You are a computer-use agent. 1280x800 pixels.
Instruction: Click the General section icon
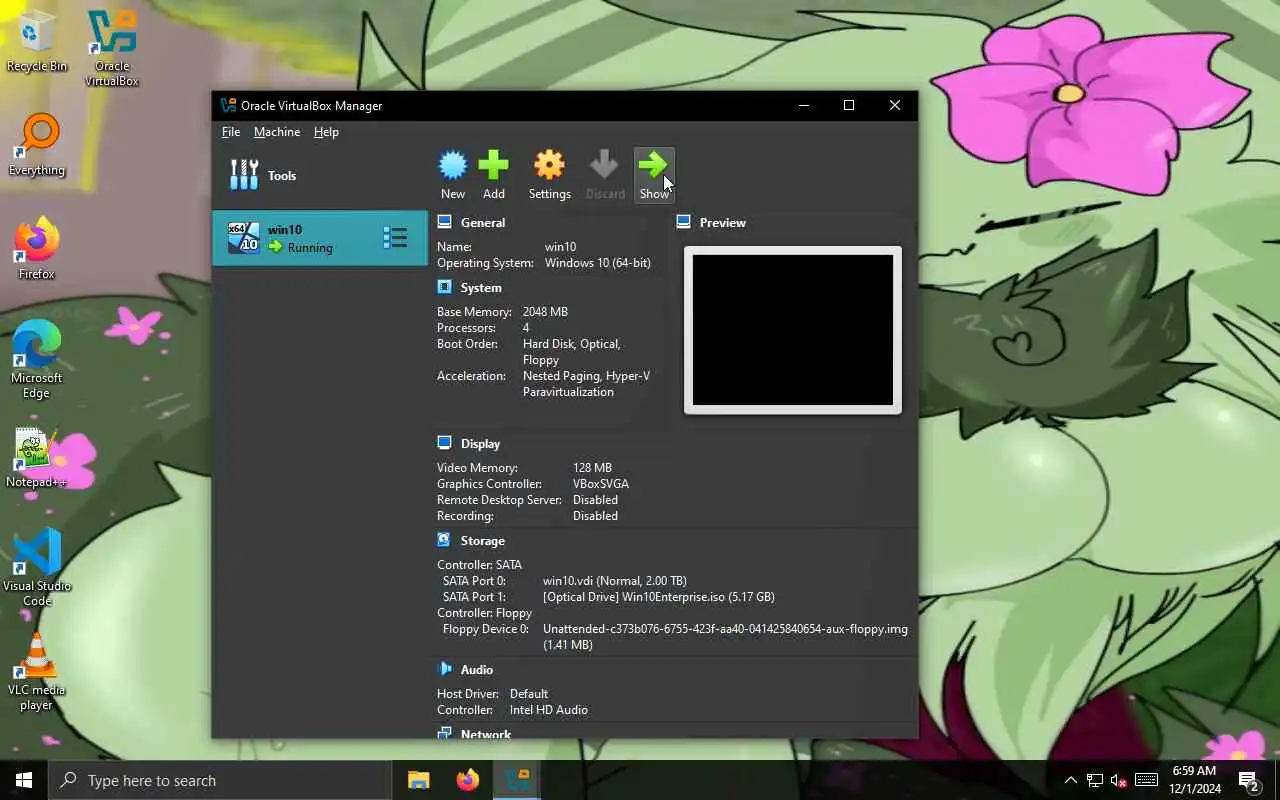[x=445, y=222]
